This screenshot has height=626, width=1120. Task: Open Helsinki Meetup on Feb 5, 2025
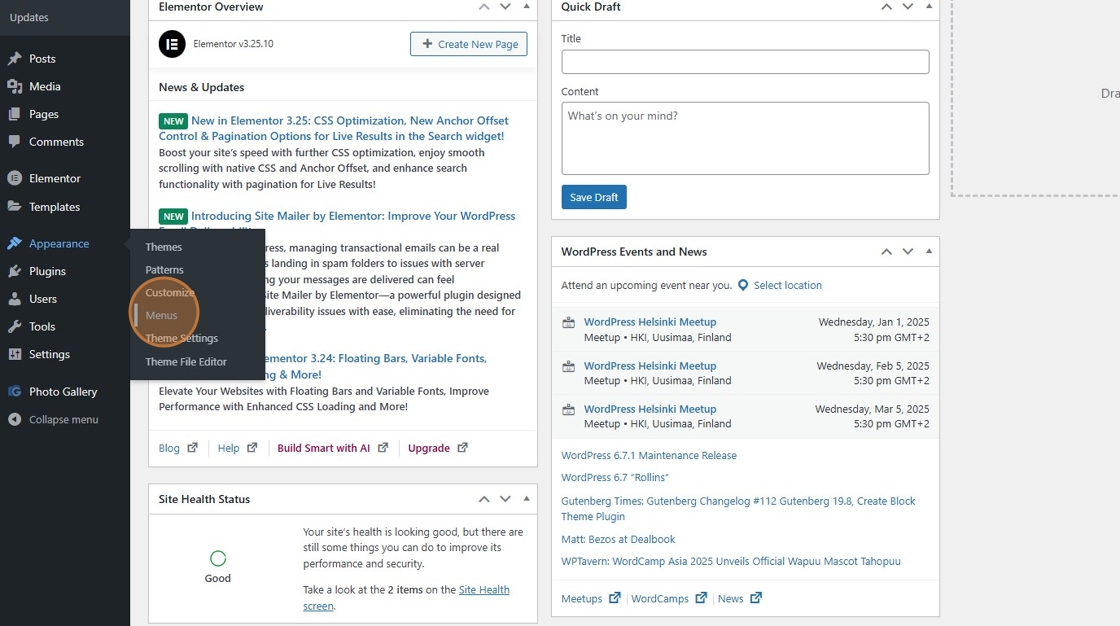650,366
